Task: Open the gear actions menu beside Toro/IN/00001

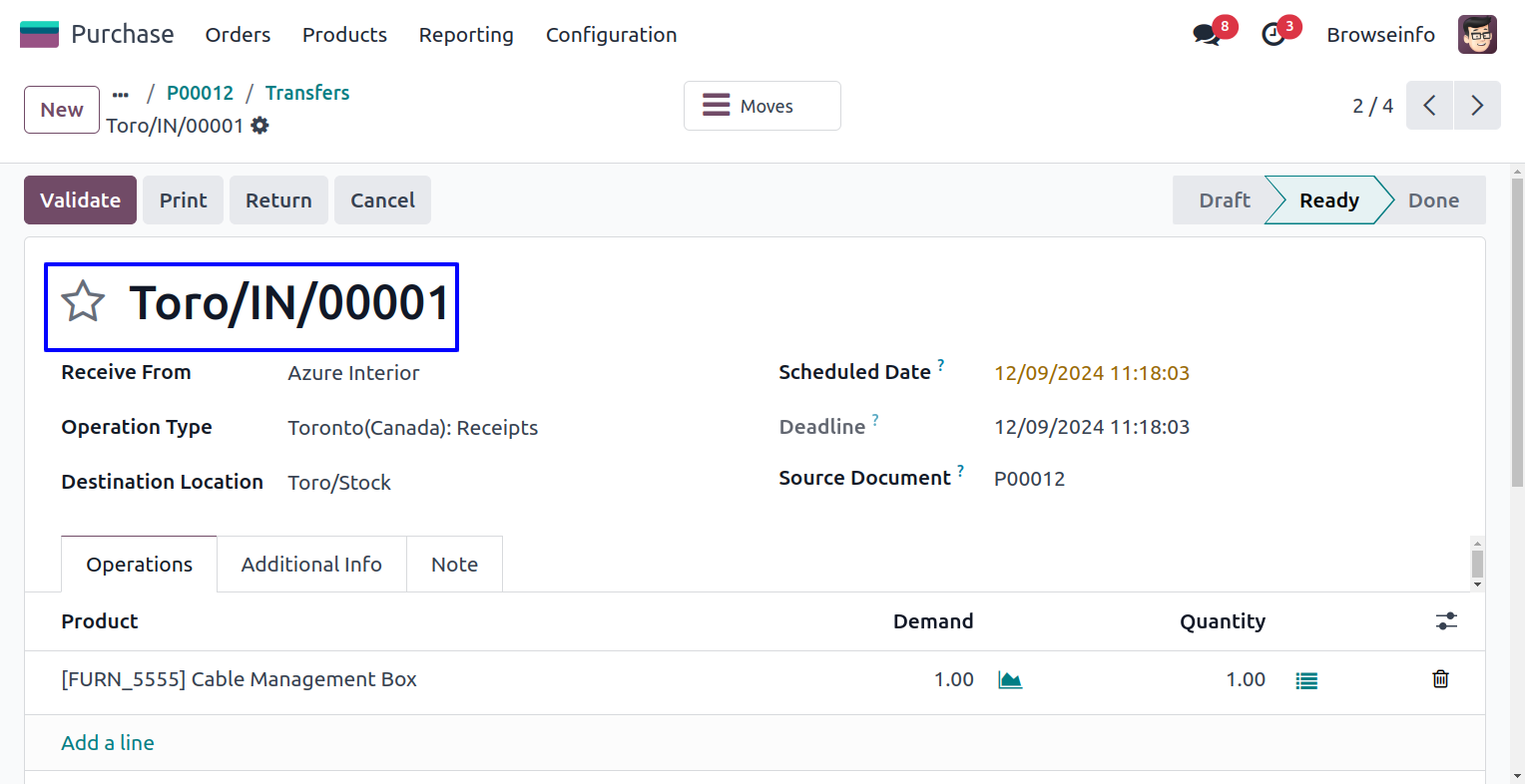Action: click(260, 126)
